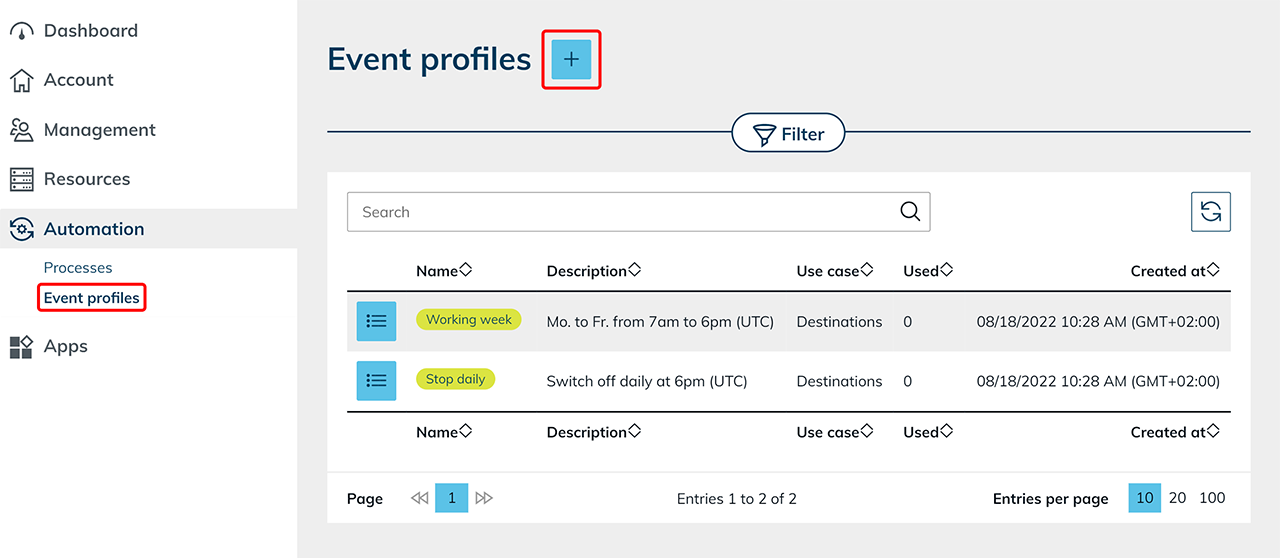1280x558 pixels.
Task: Select Event profiles in the sidebar
Action: point(91,298)
